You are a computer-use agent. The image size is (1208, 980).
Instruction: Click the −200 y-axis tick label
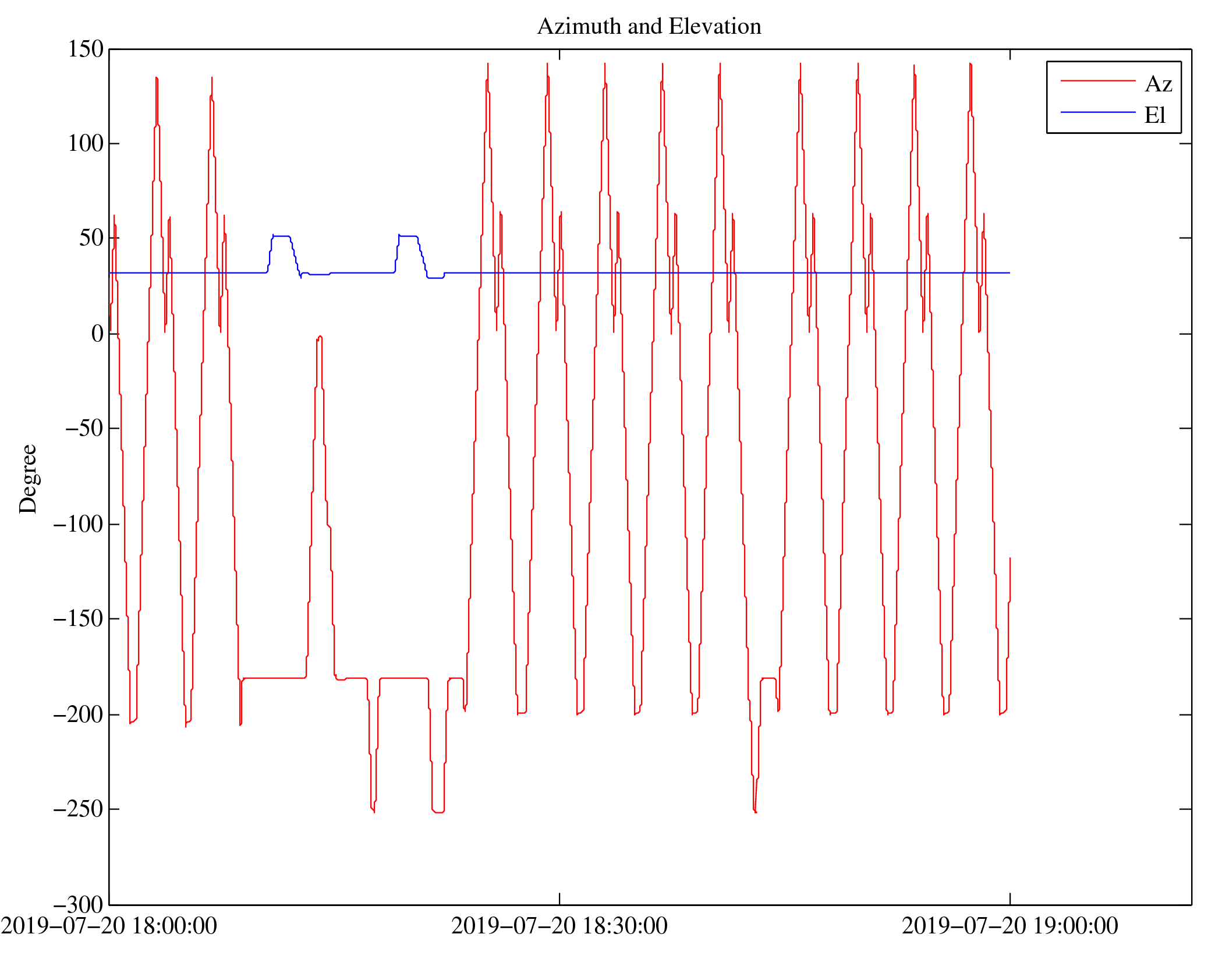pos(78,714)
